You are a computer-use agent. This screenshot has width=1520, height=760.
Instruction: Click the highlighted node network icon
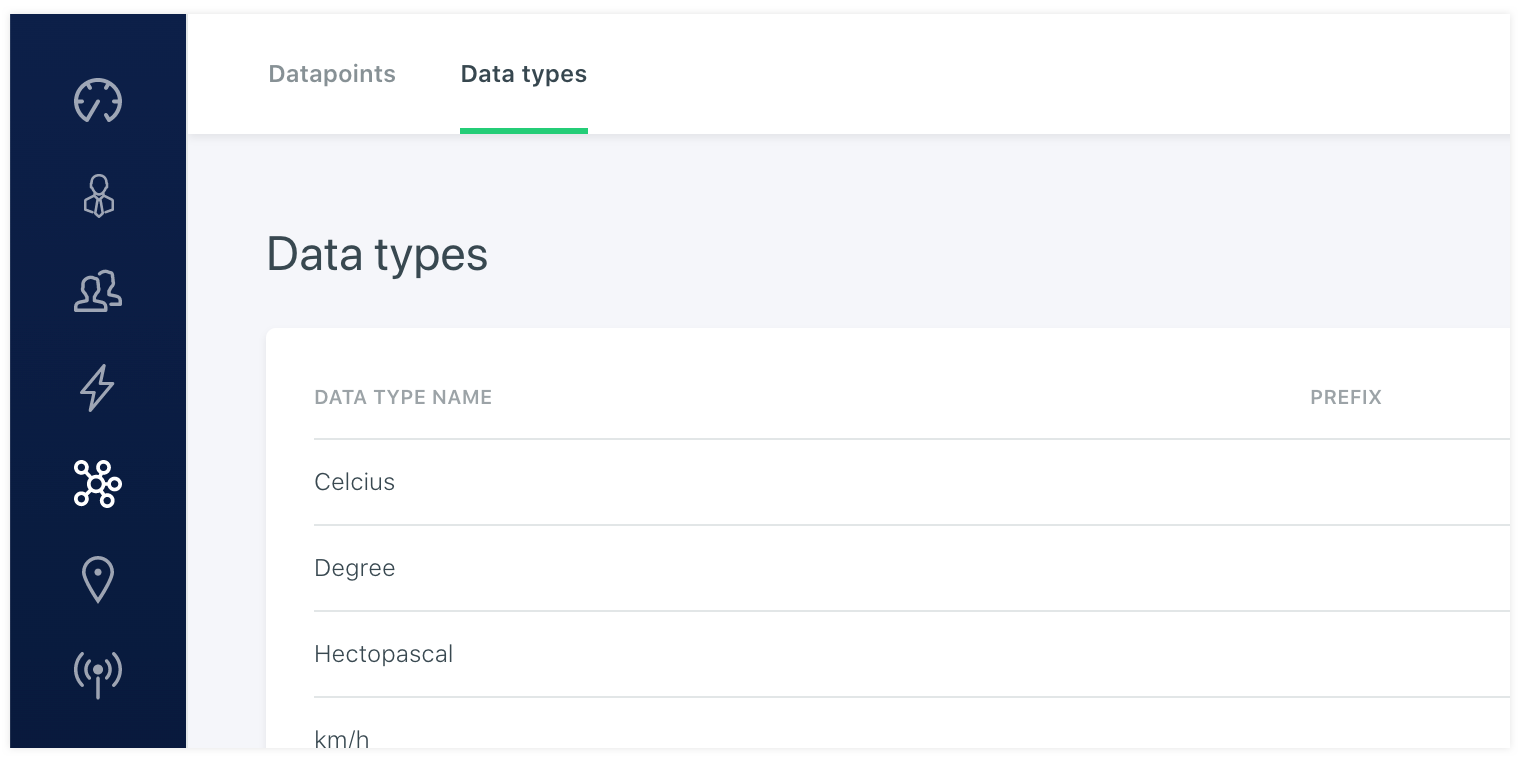coord(98,484)
